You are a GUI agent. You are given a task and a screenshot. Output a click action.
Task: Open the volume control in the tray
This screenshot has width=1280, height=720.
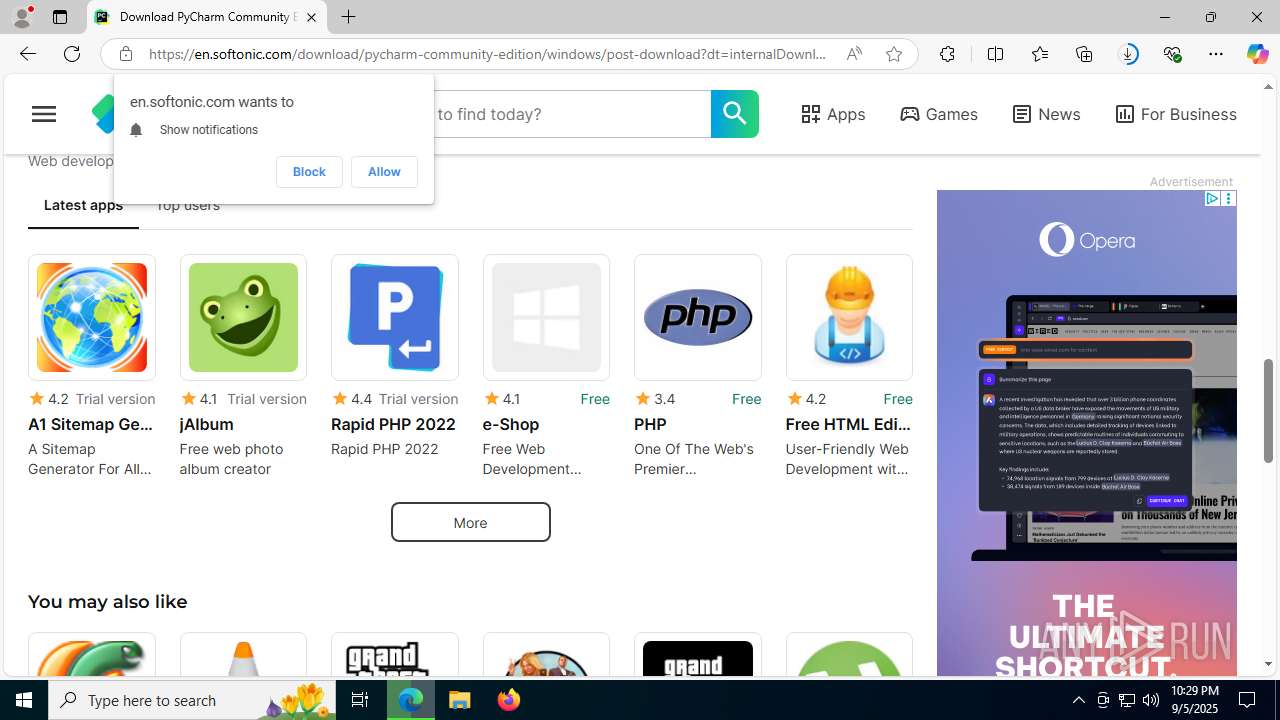[x=1150, y=700]
